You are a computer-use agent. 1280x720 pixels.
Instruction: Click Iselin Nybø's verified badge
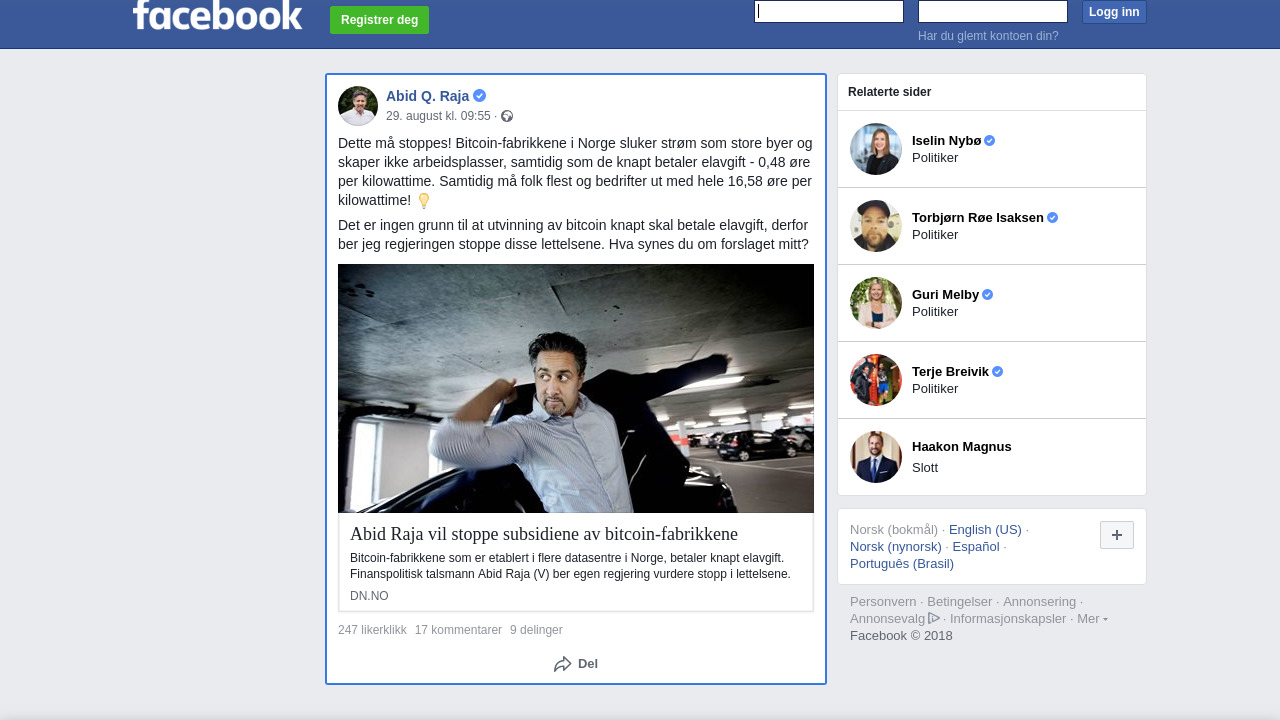990,141
